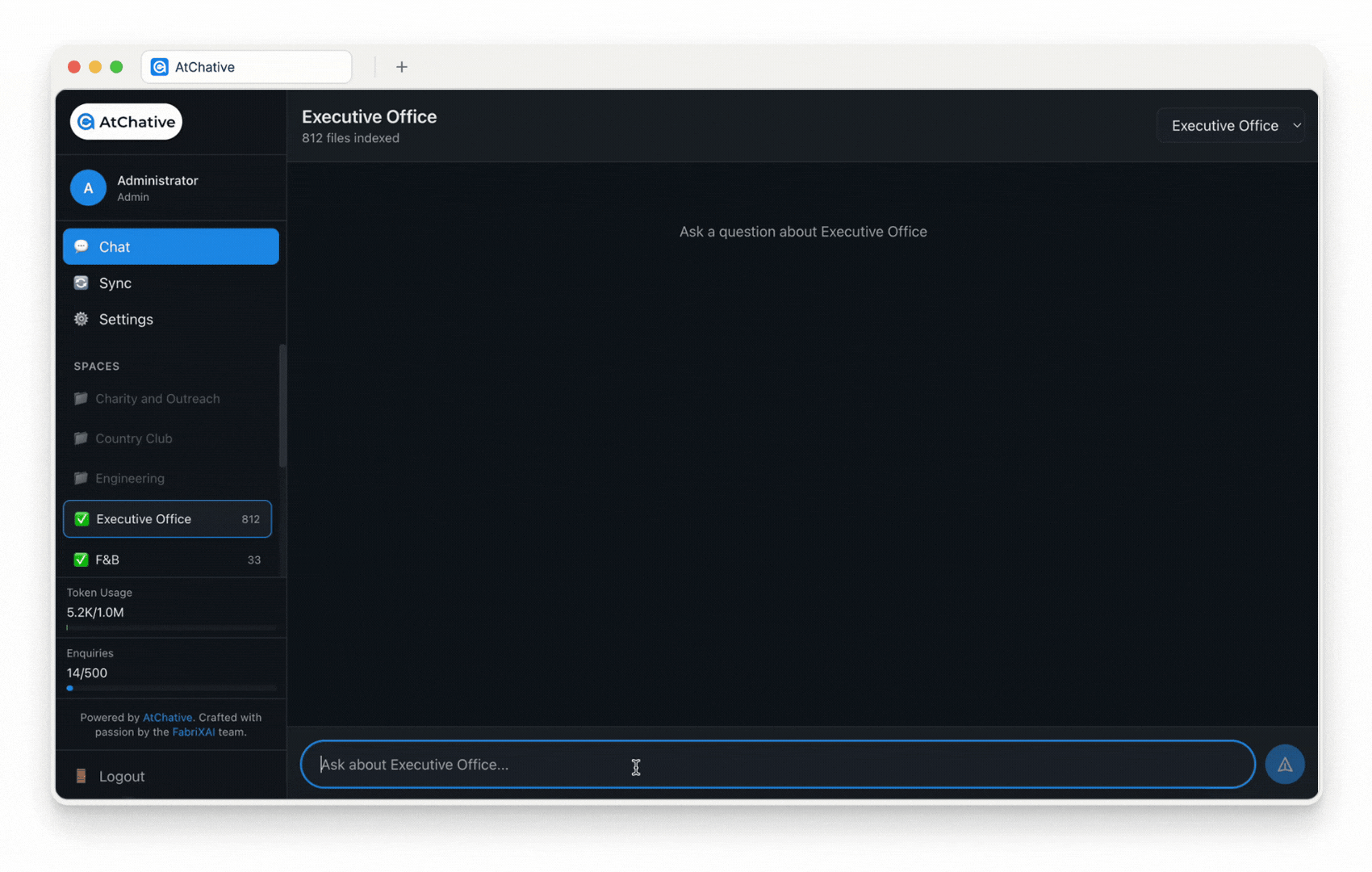Click the Logout door icon
Image resolution: width=1372 pixels, height=872 pixels.
coord(81,776)
